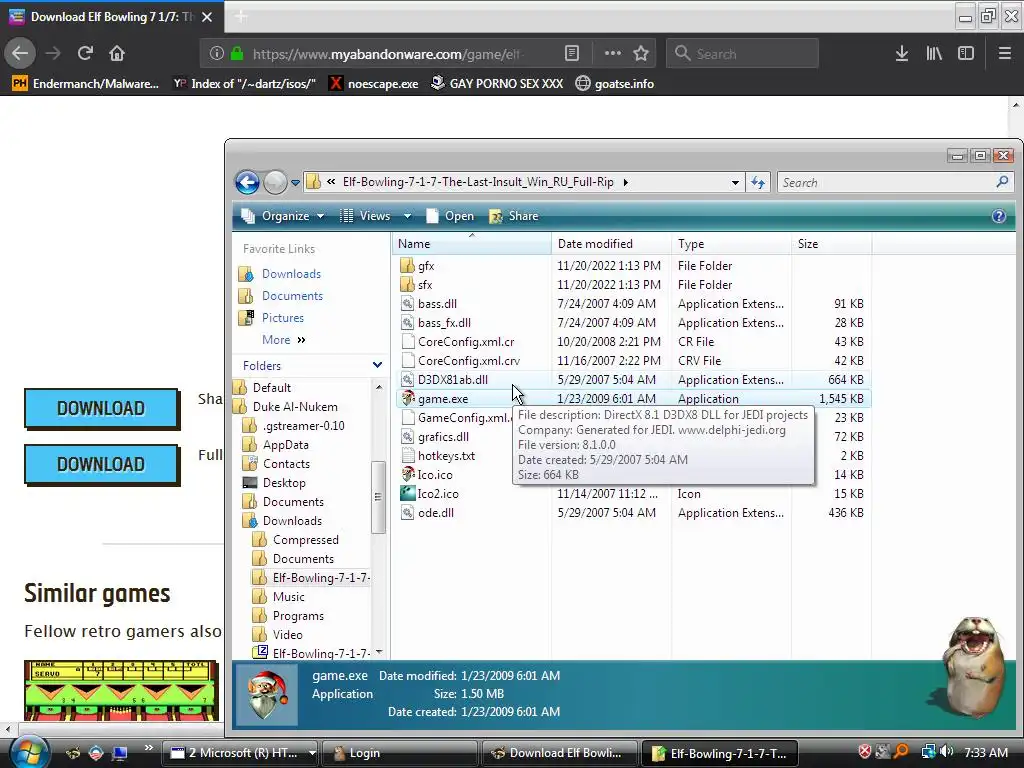The image size is (1024, 768).
Task: Open the Views dropdown arrow
Action: [x=408, y=216]
